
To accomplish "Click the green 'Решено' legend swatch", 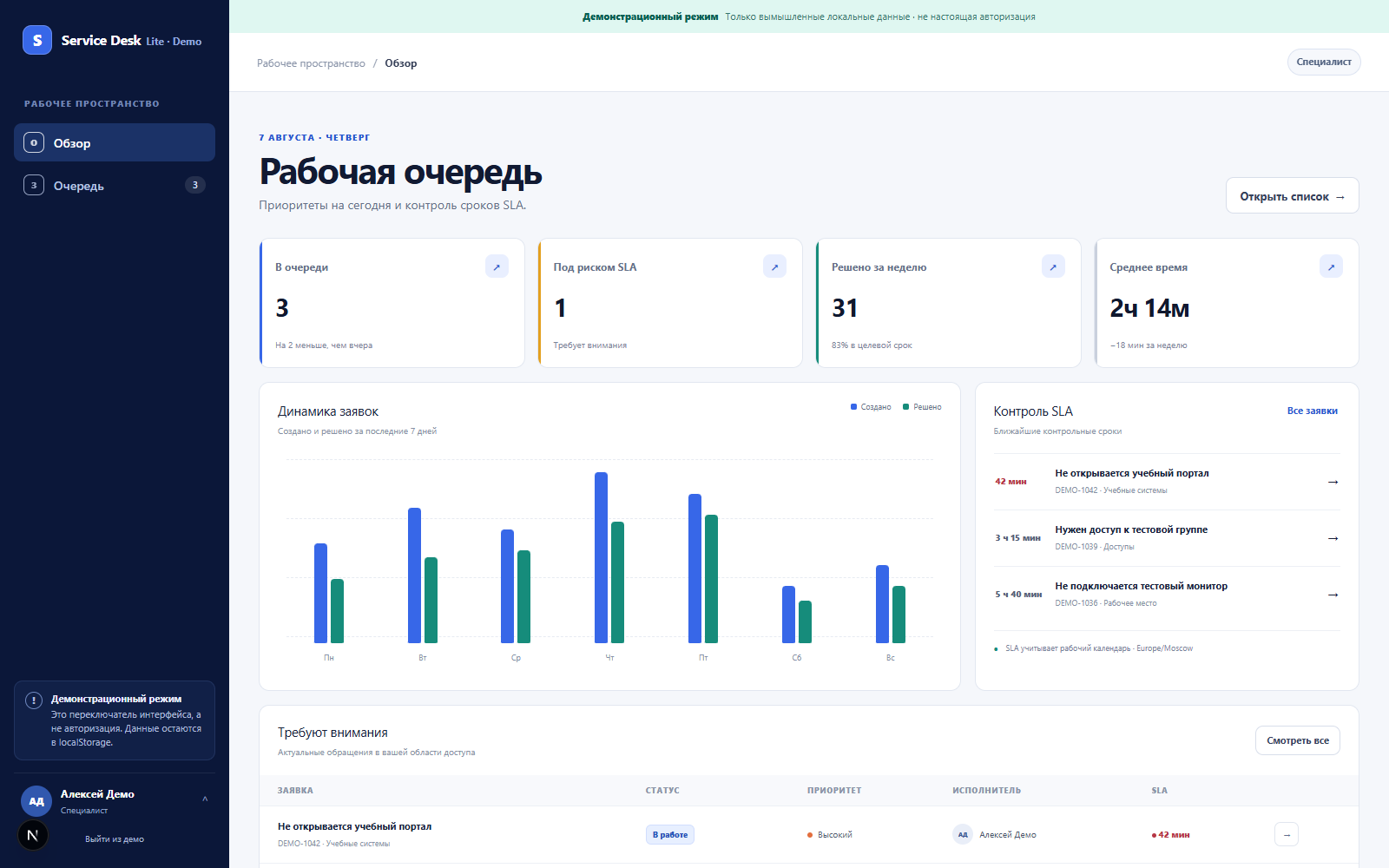I will (906, 406).
